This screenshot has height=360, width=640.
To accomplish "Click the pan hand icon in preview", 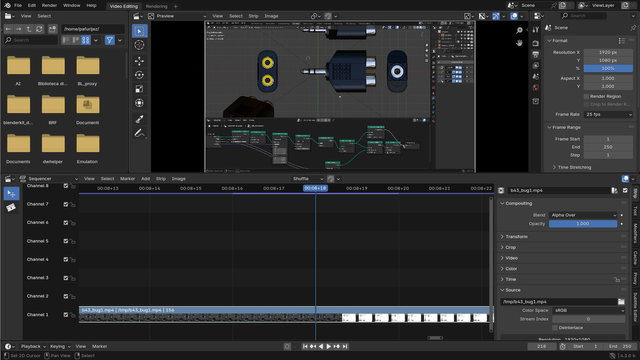I will pos(519,43).
